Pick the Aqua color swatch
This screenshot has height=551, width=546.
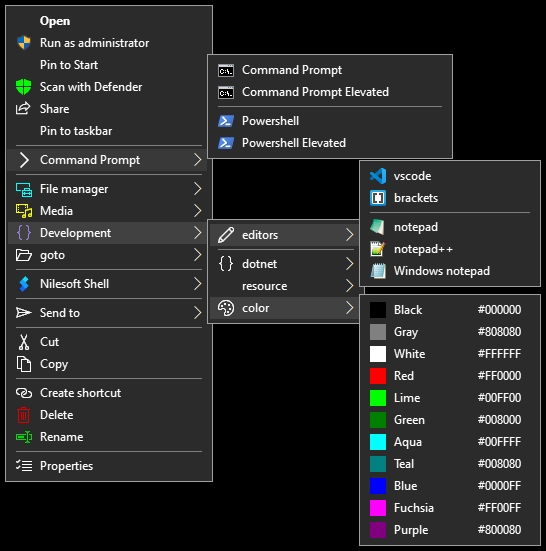pos(378,442)
